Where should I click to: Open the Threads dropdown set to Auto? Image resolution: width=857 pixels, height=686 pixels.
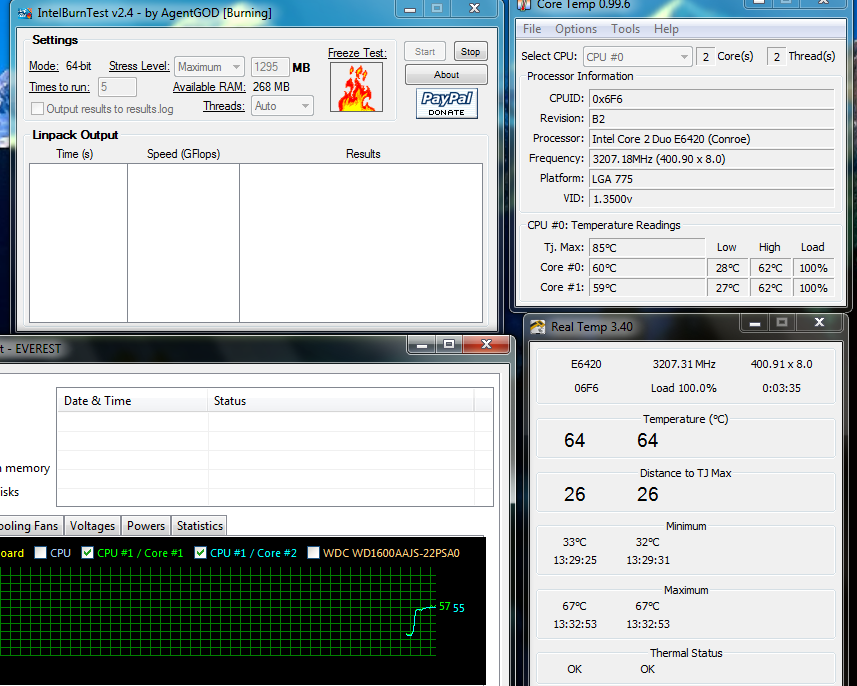coord(283,106)
